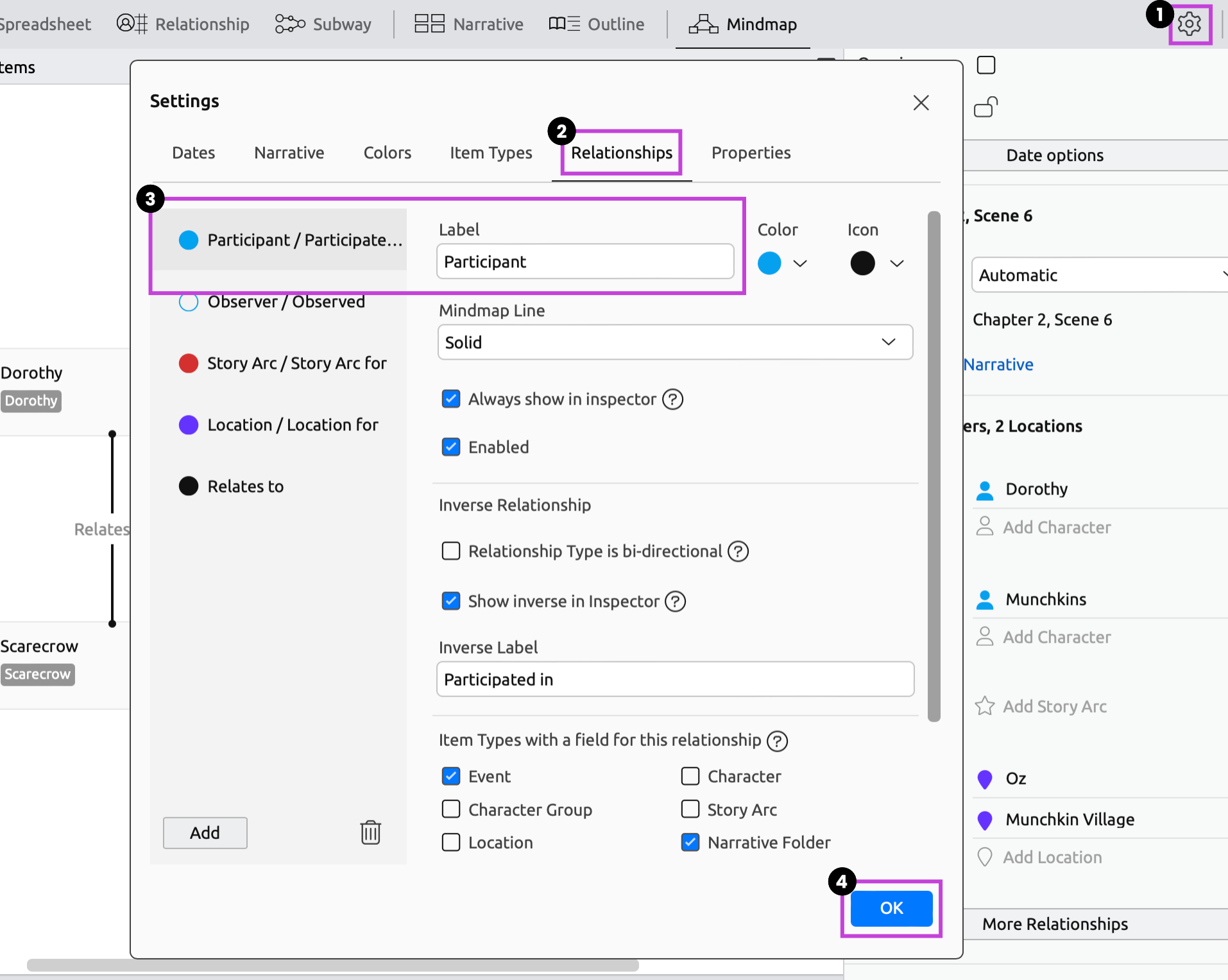Click the Add Story Arc star icon
Image resolution: width=1228 pixels, height=980 pixels.
click(x=985, y=706)
